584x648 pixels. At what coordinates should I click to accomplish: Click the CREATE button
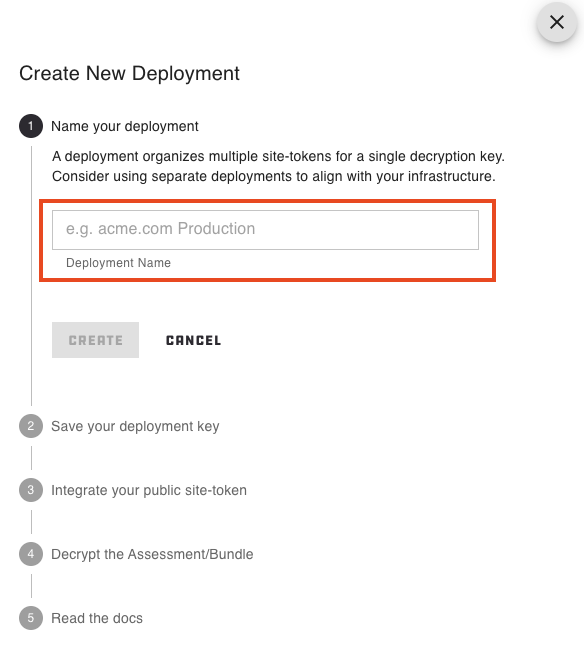(x=95, y=340)
